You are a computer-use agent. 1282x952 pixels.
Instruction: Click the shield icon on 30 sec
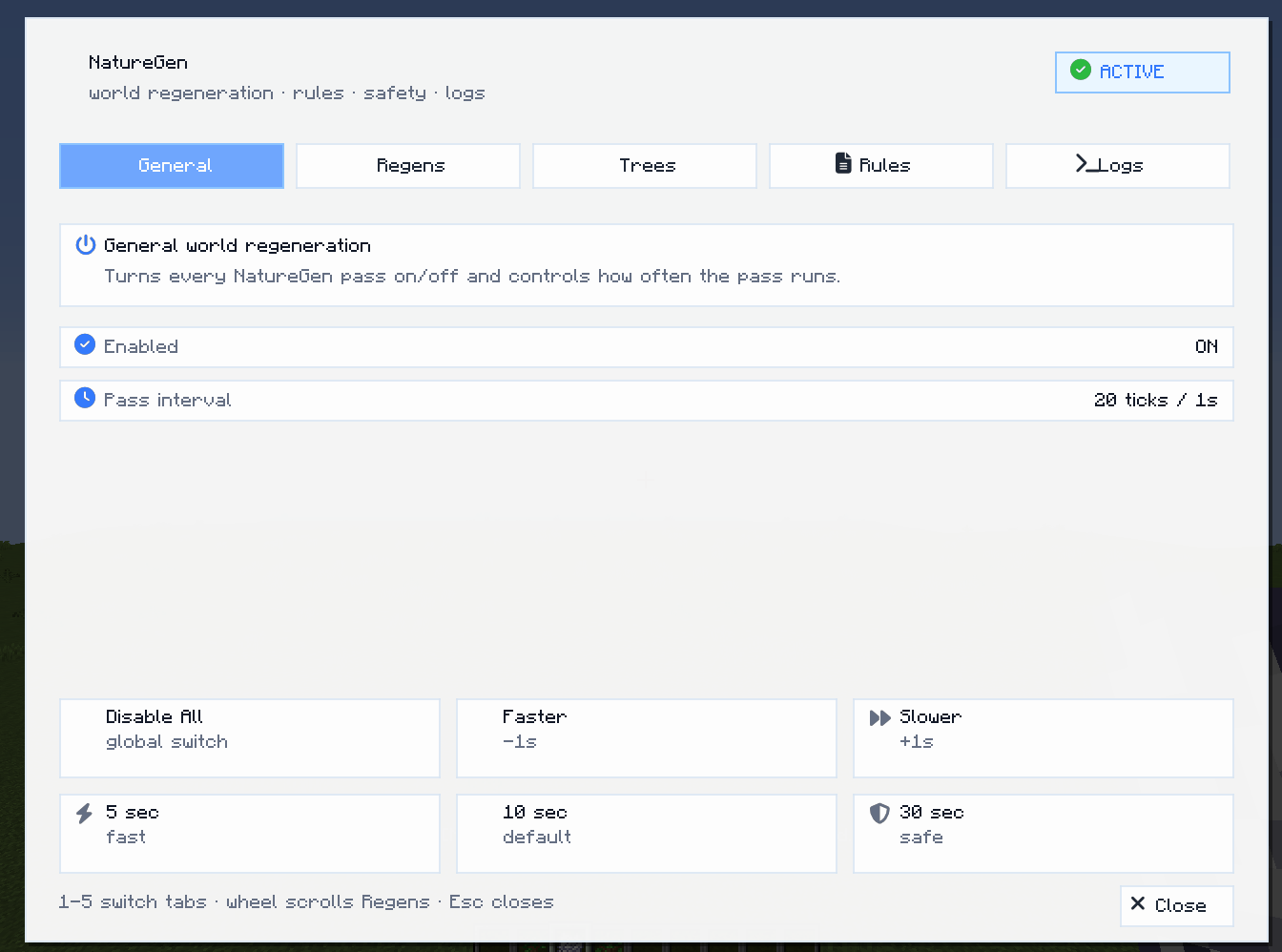point(879,813)
